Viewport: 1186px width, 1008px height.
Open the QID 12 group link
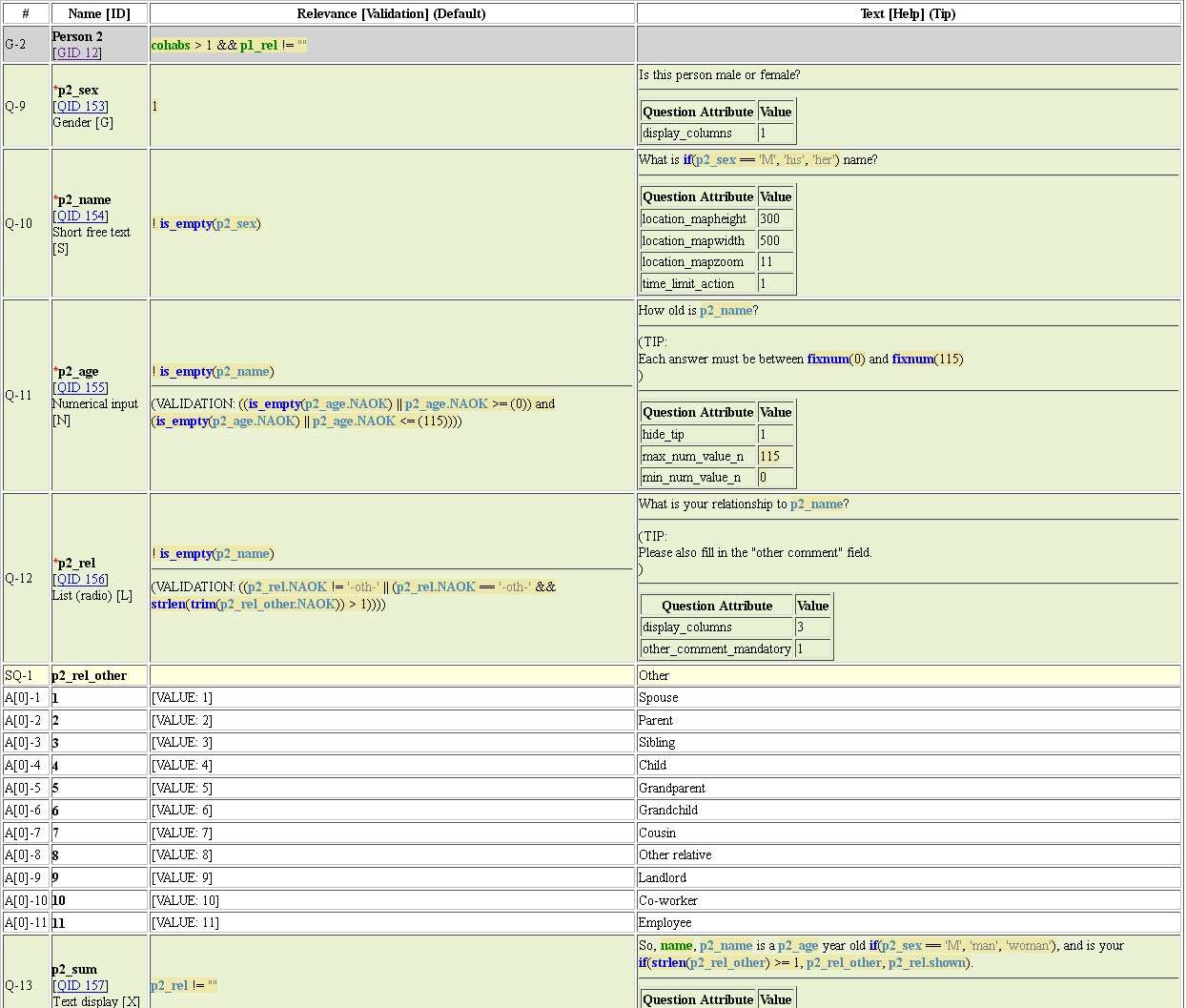77,53
